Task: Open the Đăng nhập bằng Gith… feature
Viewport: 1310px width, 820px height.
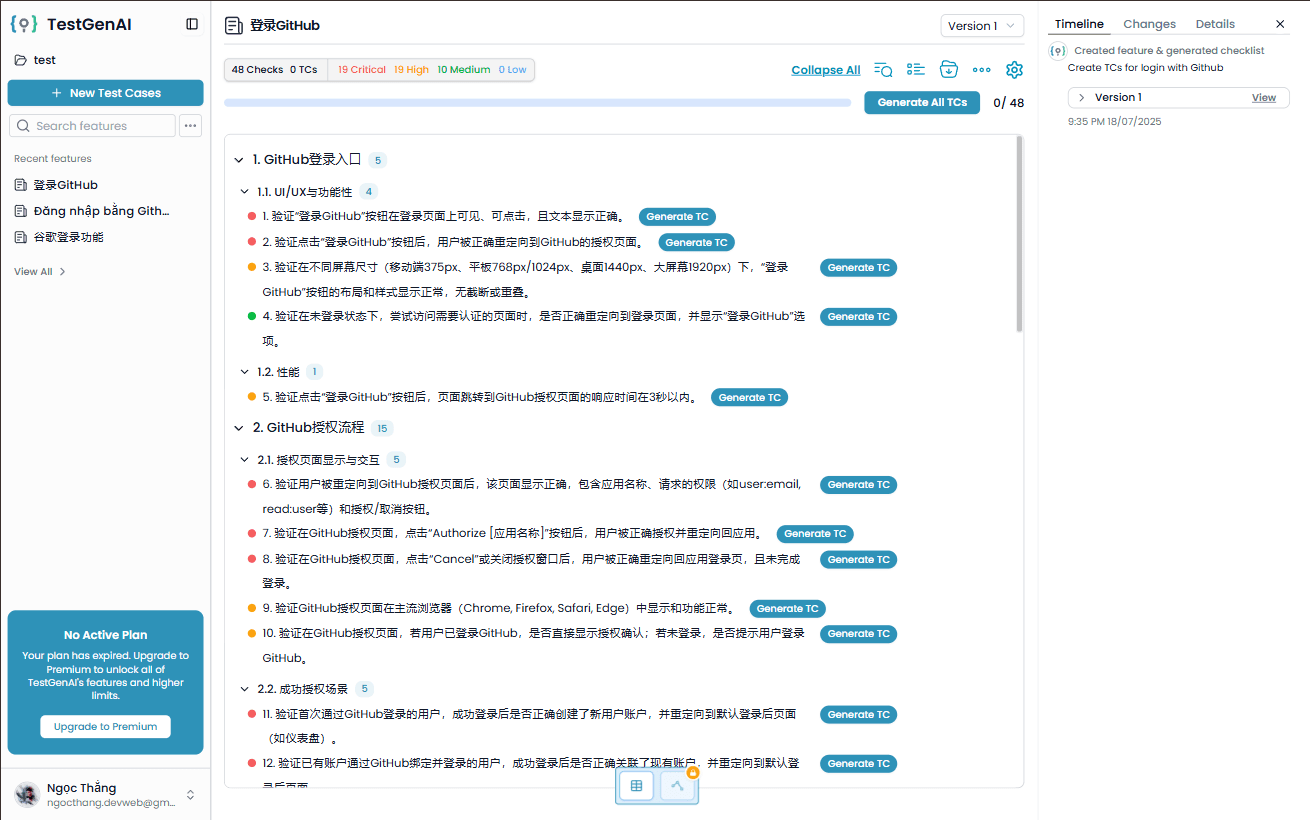Action: (x=92, y=211)
